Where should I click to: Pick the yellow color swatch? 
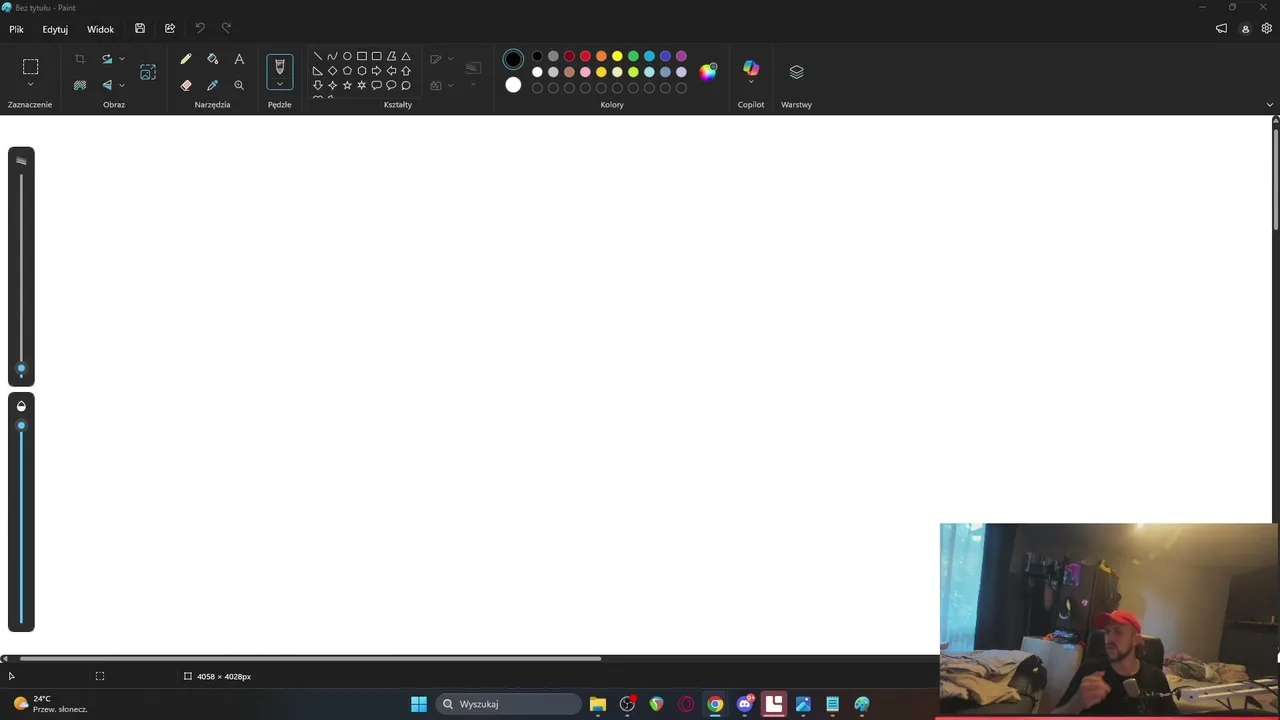point(617,56)
